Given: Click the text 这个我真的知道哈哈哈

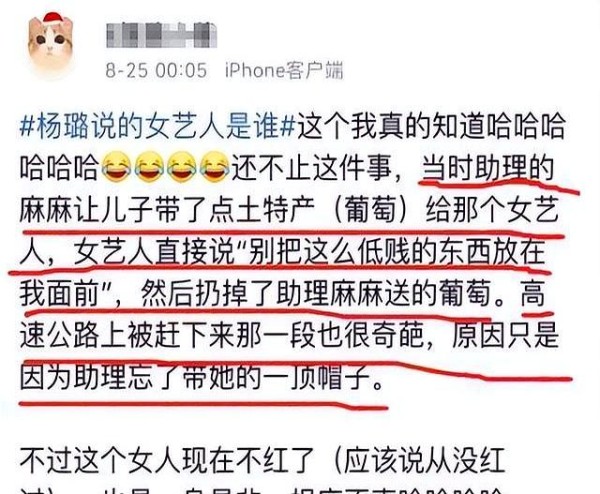Looking at the screenshot, I should pyautogui.click(x=431, y=126).
